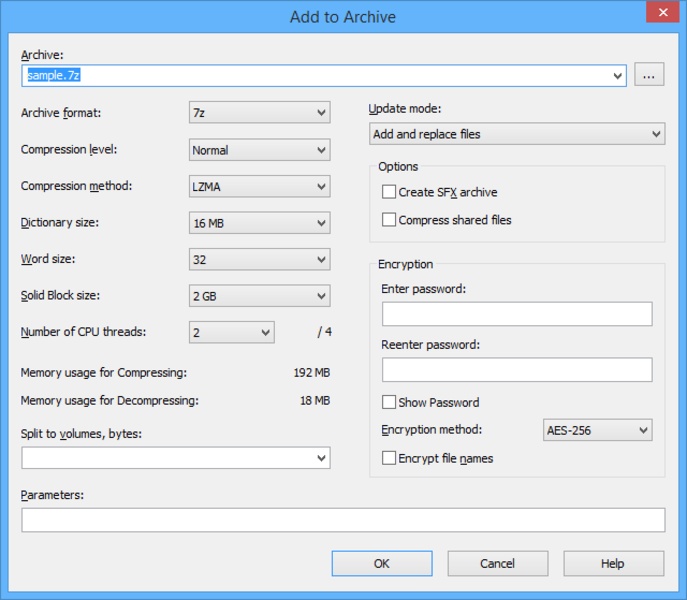Click the OK button
Viewport: 687px width, 600px height.
point(381,563)
